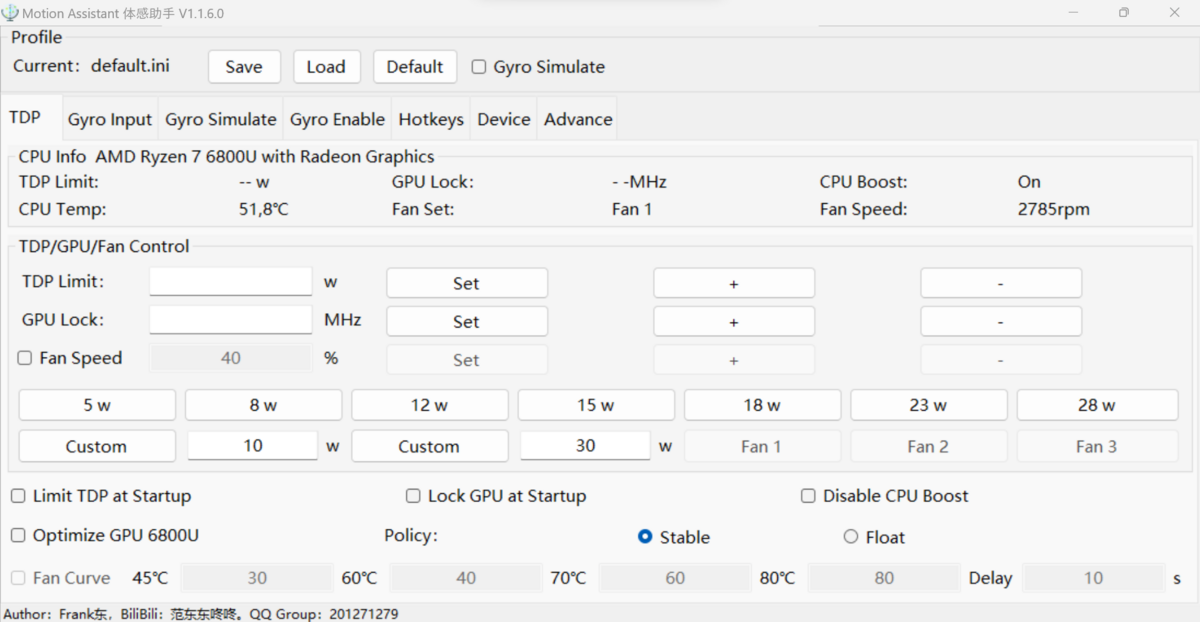Select the Float policy radio button
1200x622 pixels.
tap(851, 537)
